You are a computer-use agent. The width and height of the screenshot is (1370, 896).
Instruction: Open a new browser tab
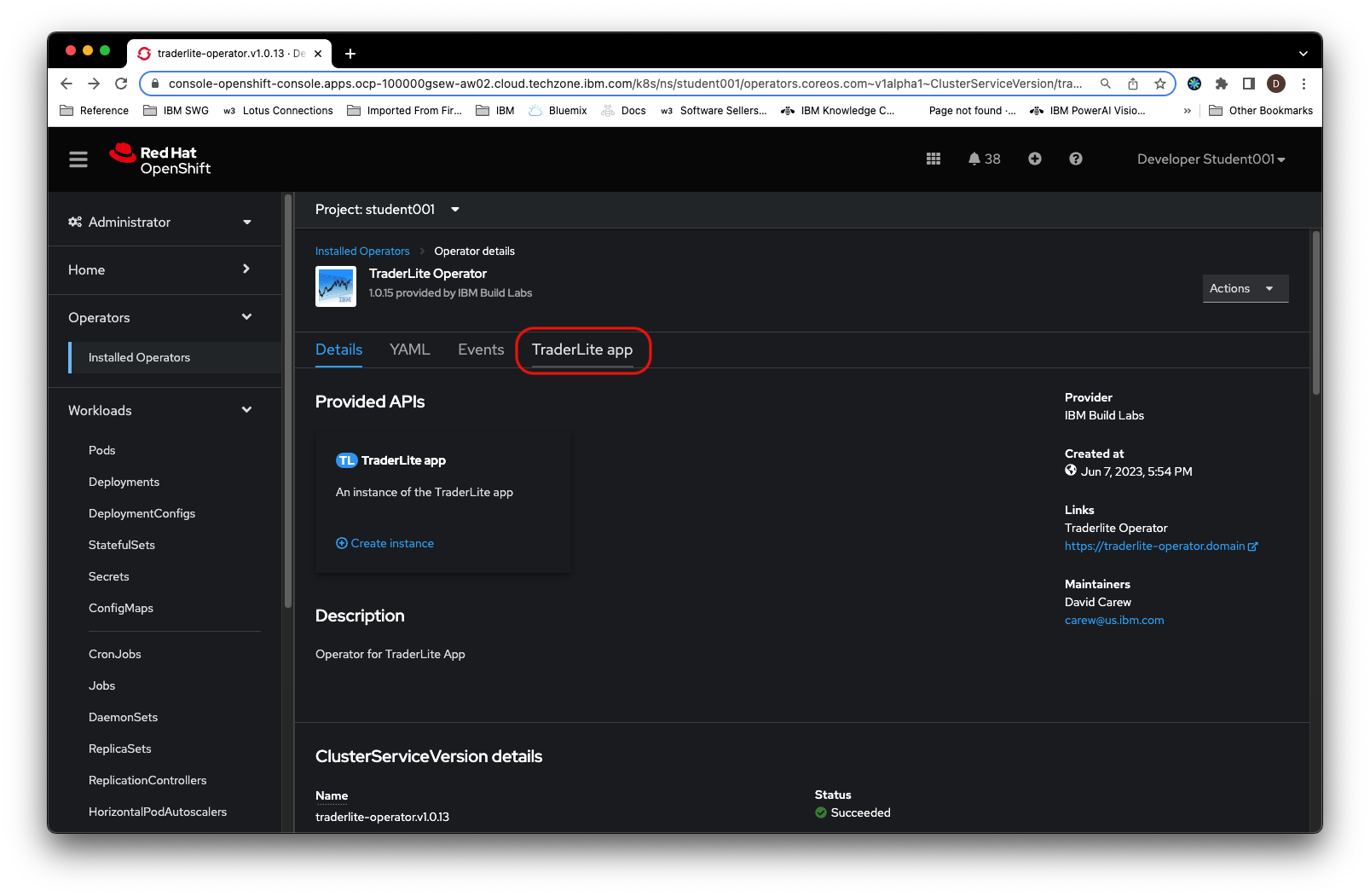coord(350,54)
